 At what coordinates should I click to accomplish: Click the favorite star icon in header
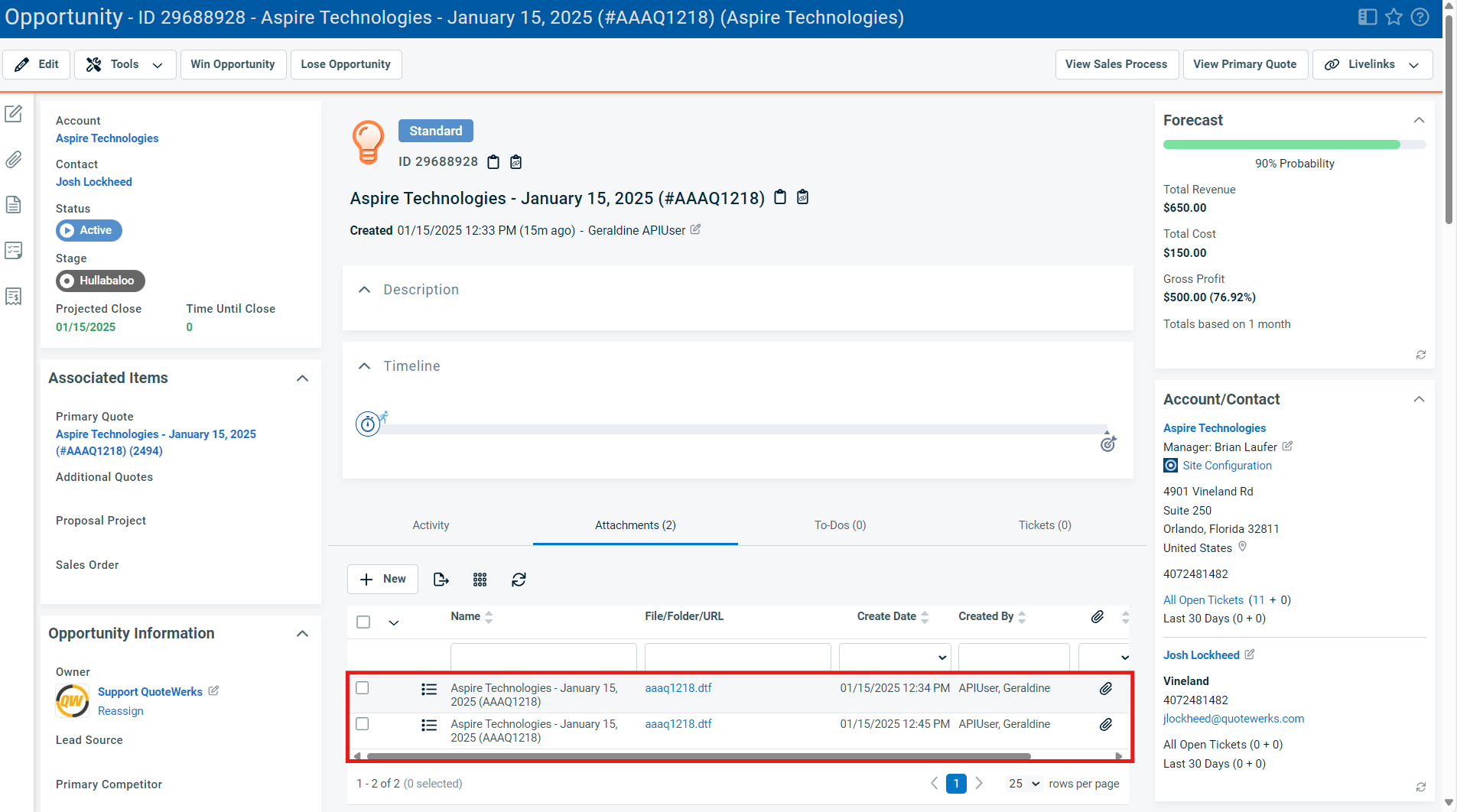1394,17
